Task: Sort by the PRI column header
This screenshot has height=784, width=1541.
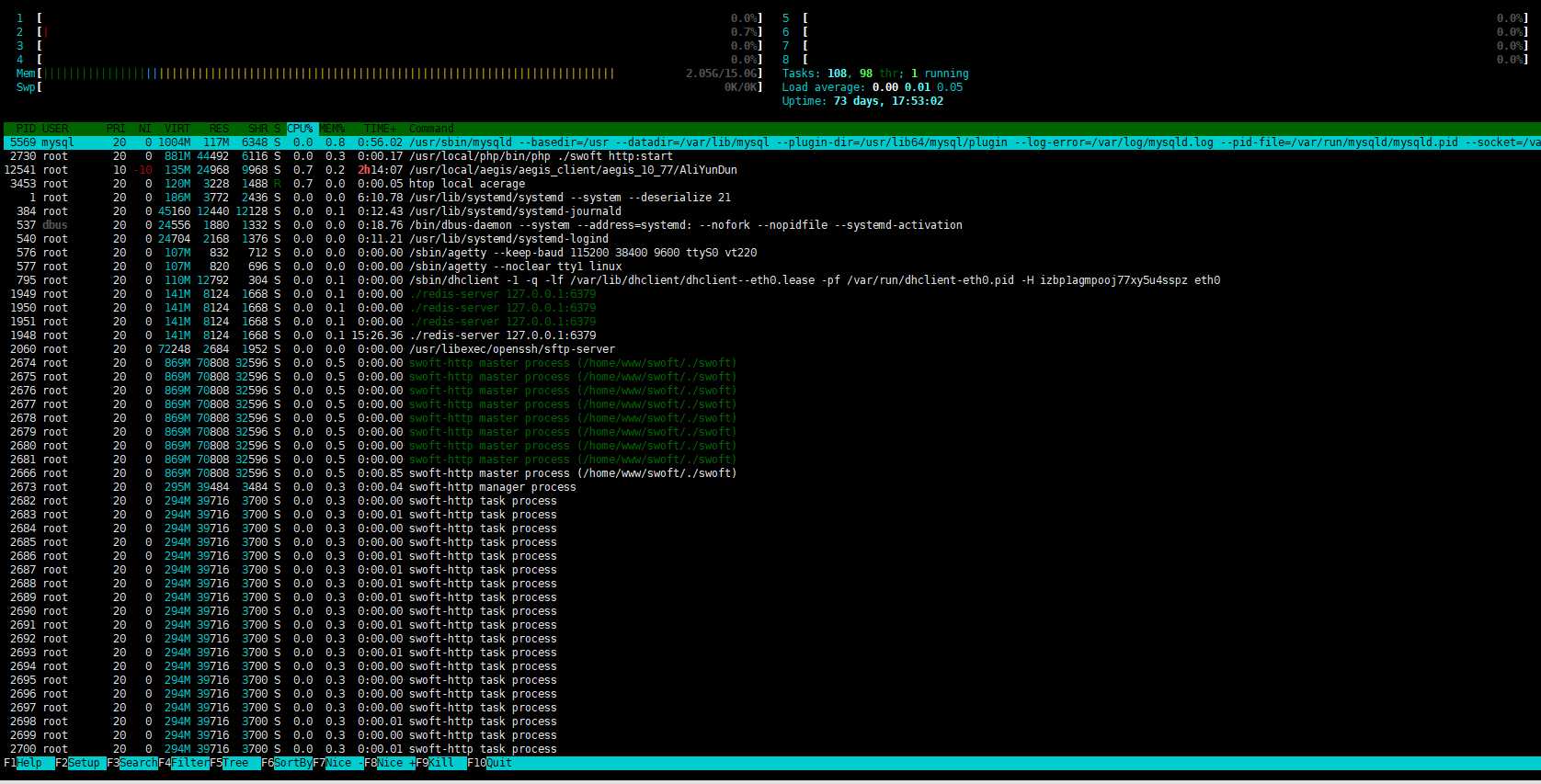Action: pos(116,129)
